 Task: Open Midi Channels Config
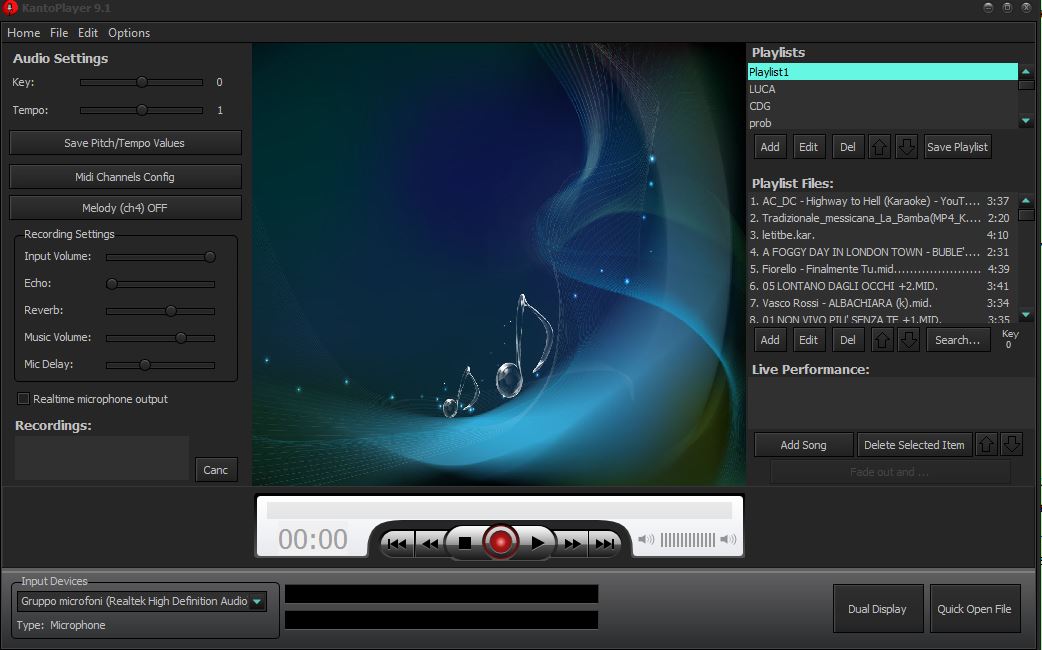tap(124, 176)
